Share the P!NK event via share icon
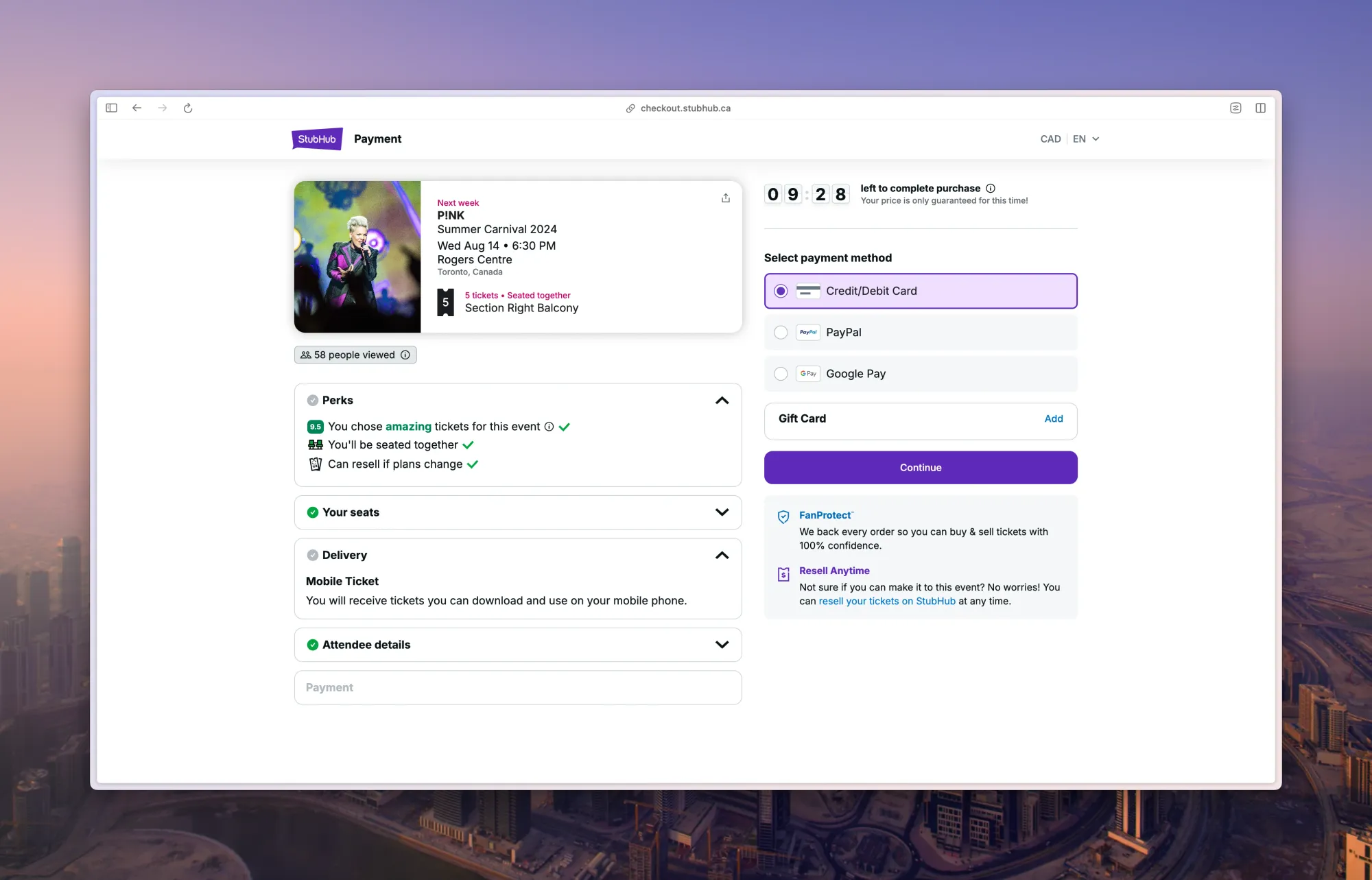1372x880 pixels. click(x=726, y=198)
